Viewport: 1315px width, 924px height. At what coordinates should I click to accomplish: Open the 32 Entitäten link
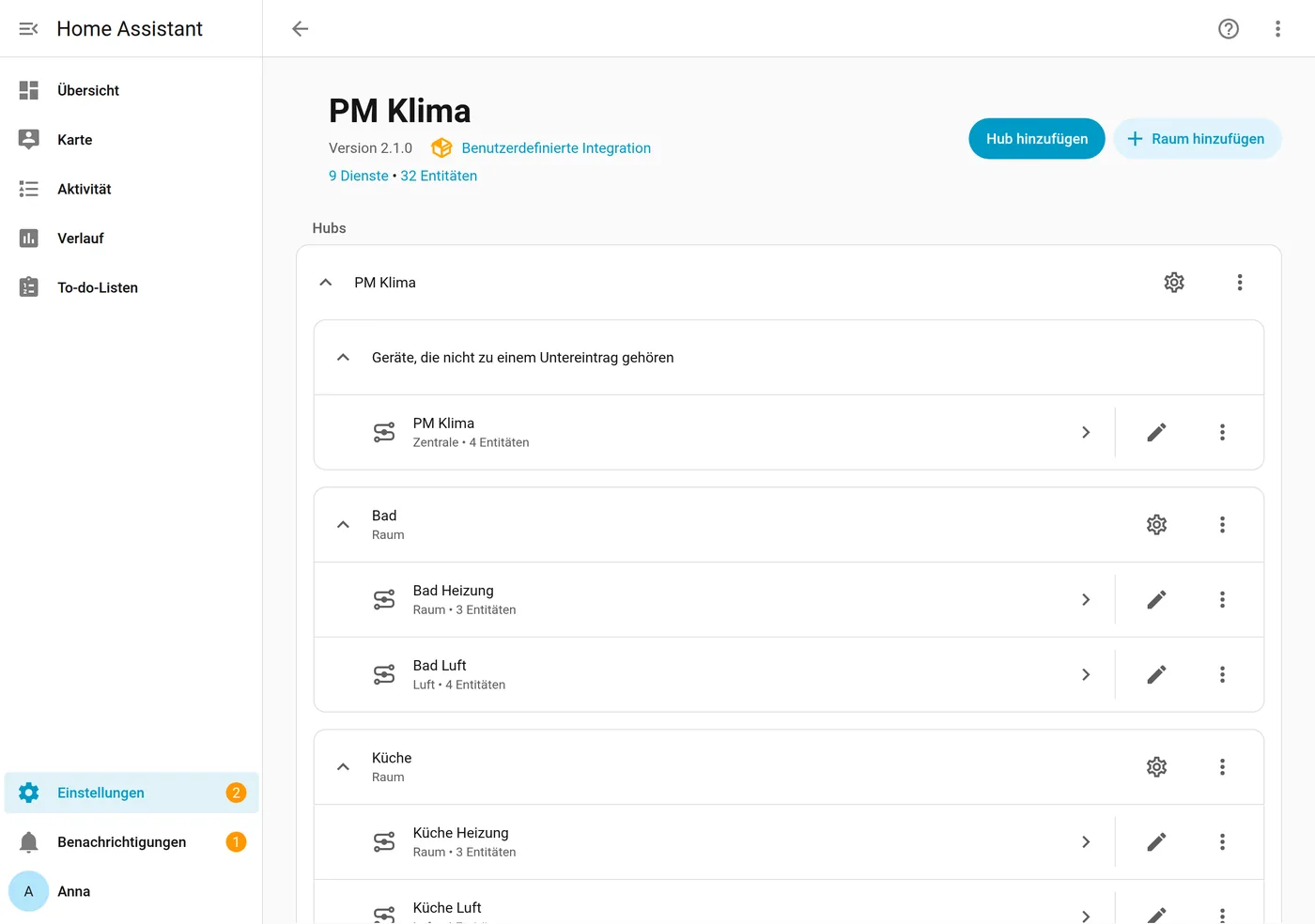tap(439, 176)
